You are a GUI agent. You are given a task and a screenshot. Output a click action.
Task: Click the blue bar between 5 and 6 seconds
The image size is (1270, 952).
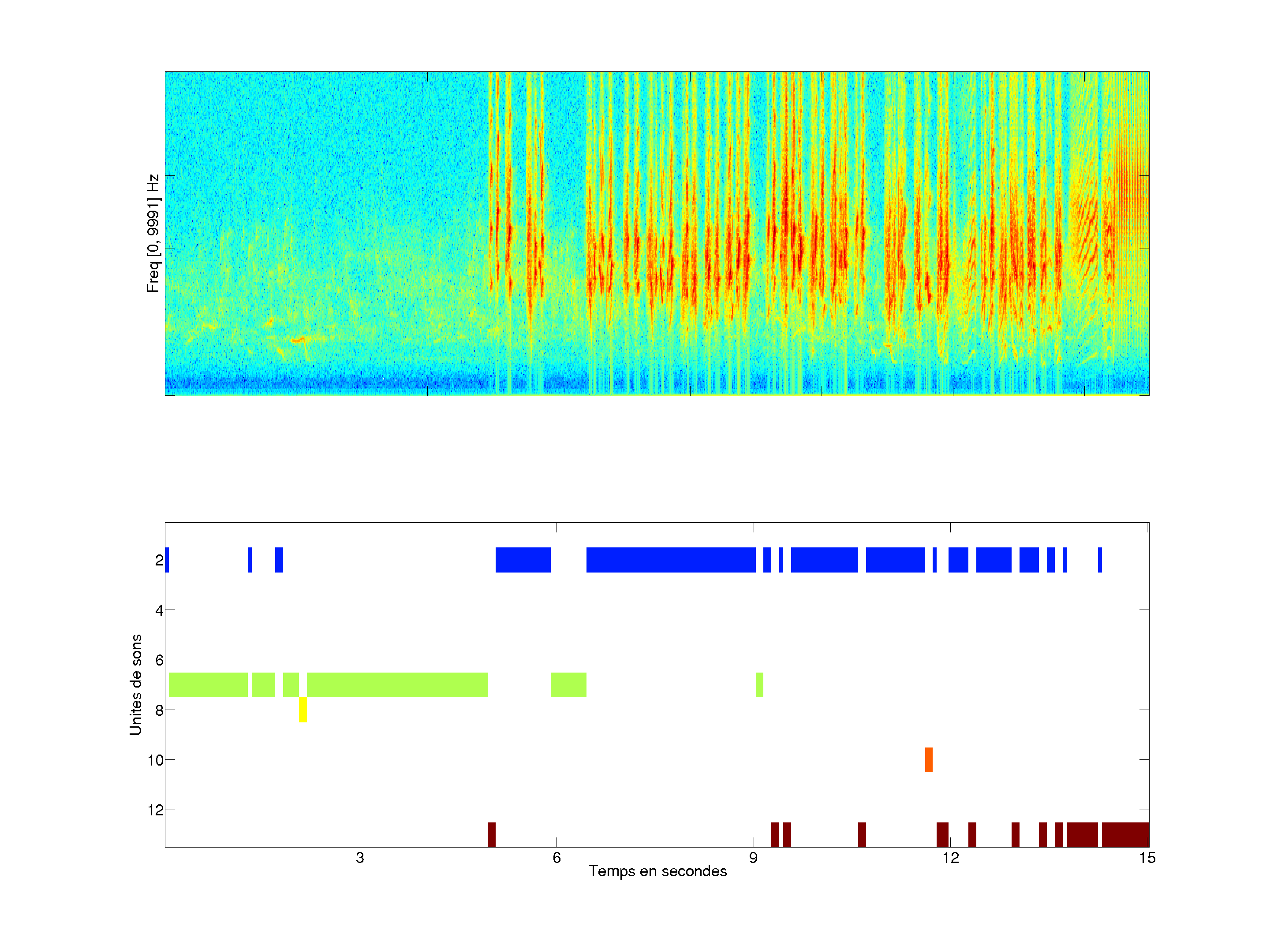click(x=523, y=559)
